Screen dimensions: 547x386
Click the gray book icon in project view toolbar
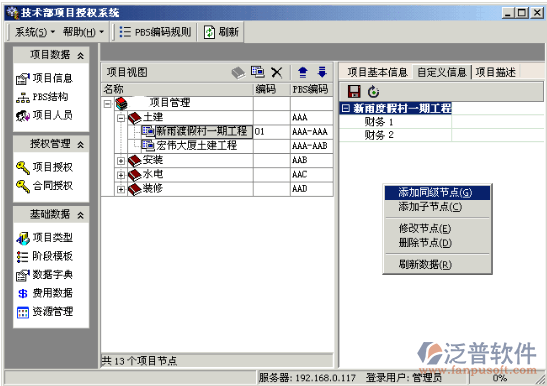239,73
